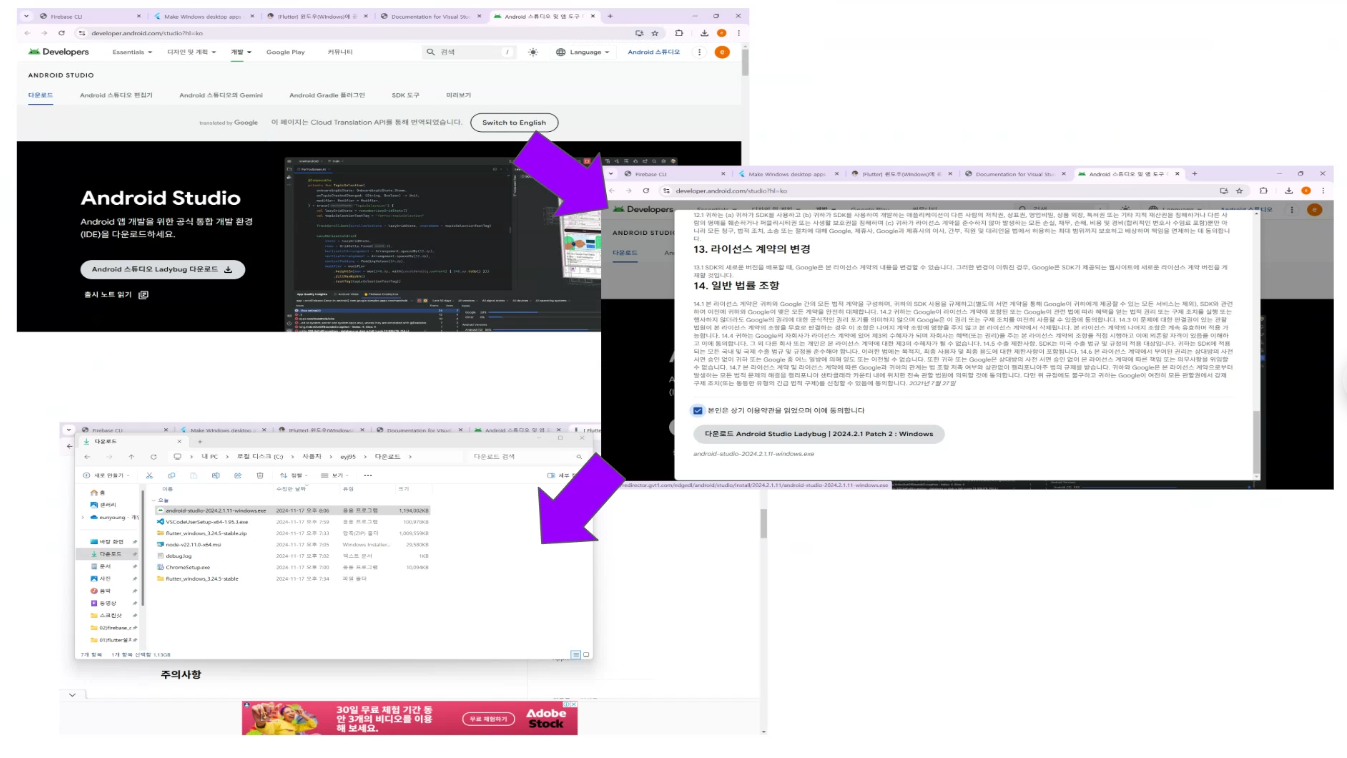
Task: Switch to Make Windows desktop apps tab in hero page browser
Action: pos(205,17)
